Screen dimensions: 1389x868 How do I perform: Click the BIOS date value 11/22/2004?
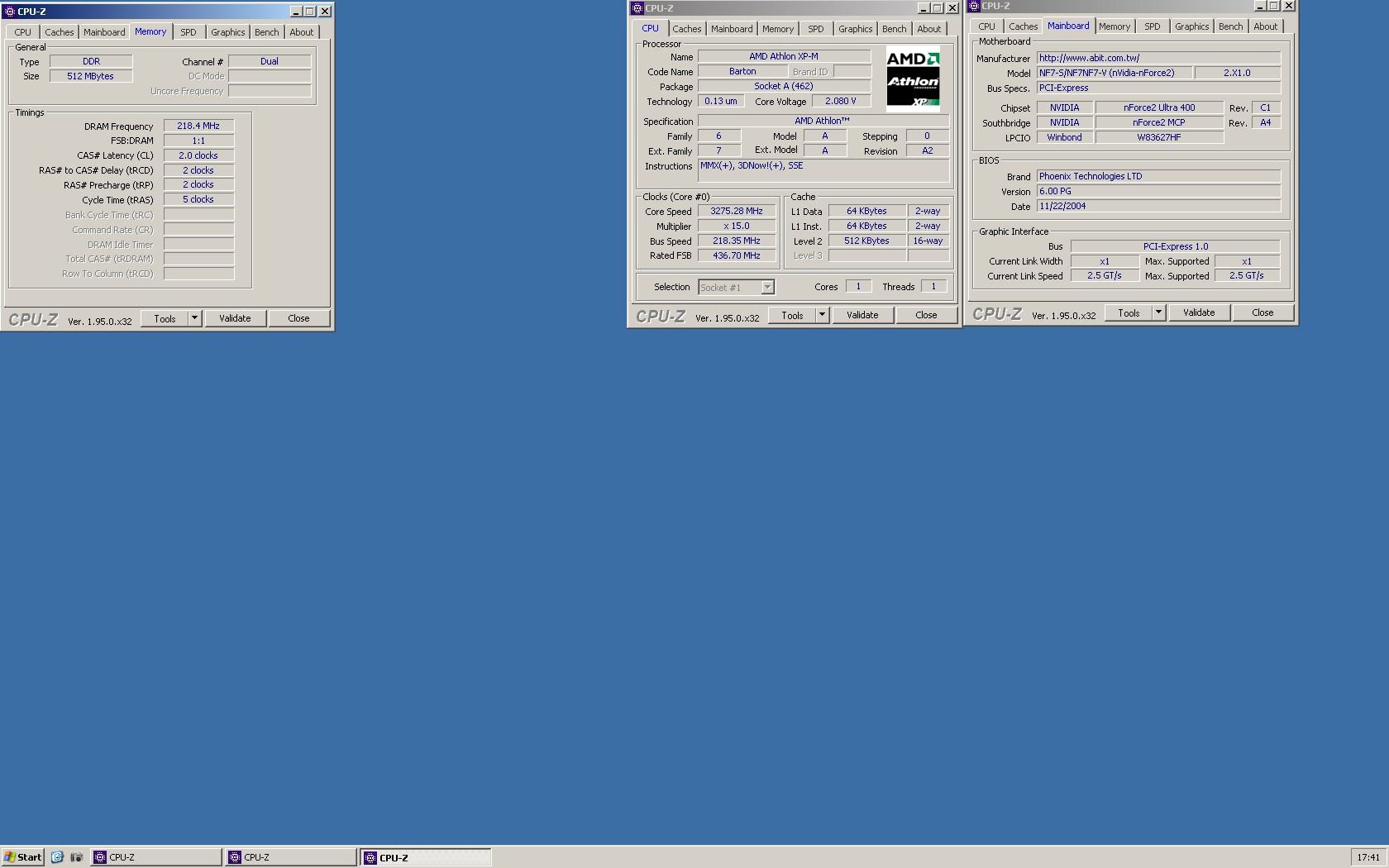click(1159, 206)
